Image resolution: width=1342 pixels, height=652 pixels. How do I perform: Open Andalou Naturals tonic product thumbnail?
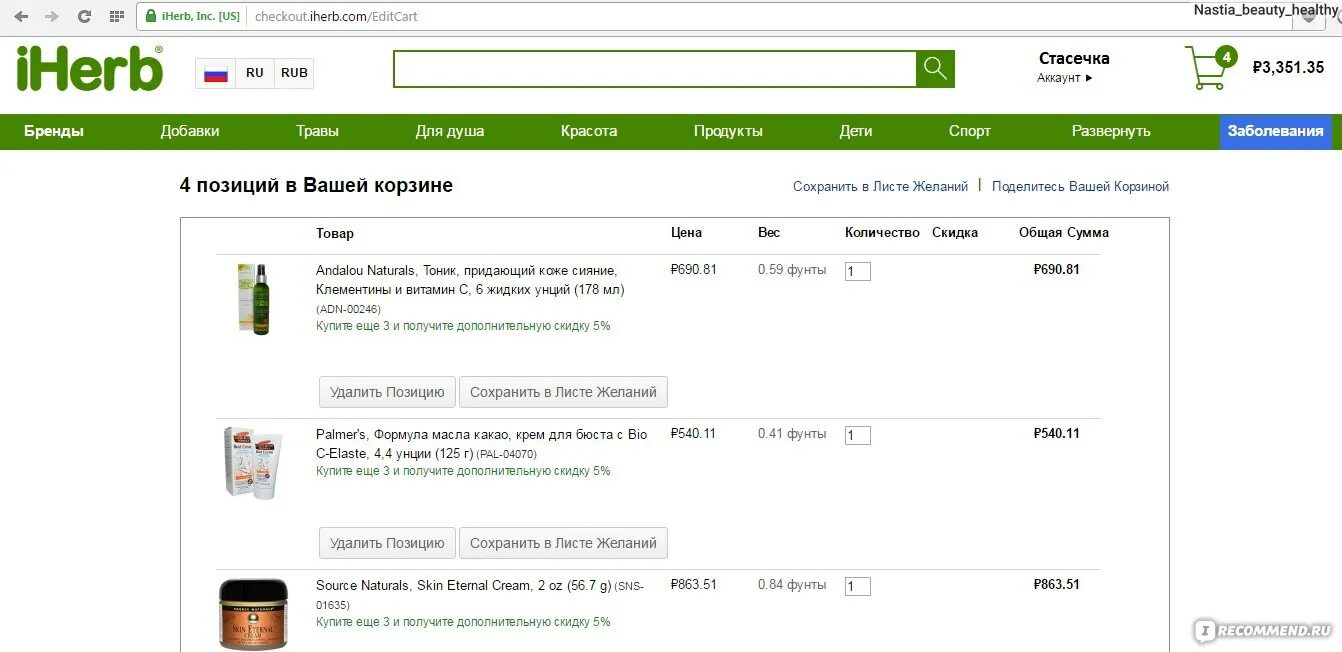point(255,298)
